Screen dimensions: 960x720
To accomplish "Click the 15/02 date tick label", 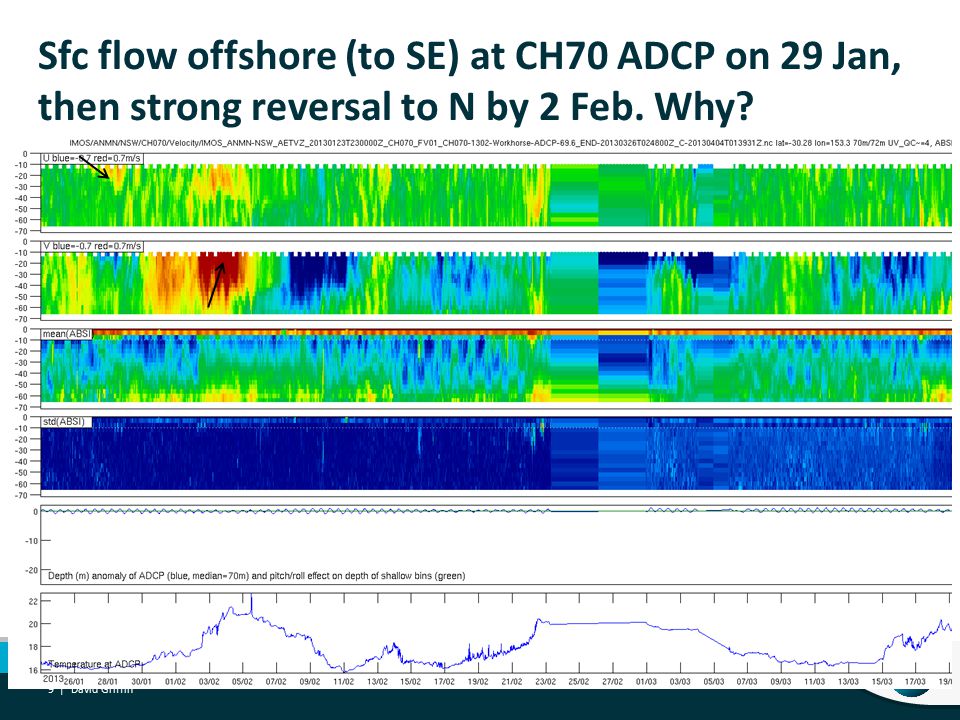I will click(411, 681).
